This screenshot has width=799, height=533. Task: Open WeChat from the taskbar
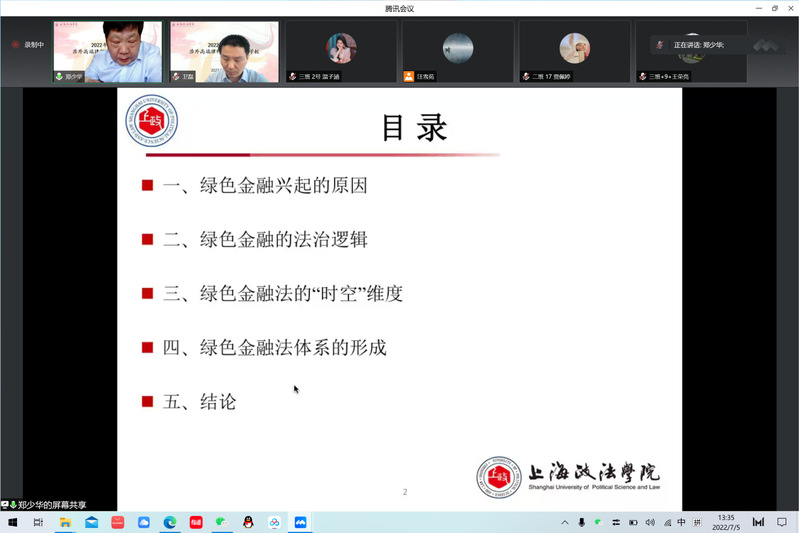[x=222, y=522]
